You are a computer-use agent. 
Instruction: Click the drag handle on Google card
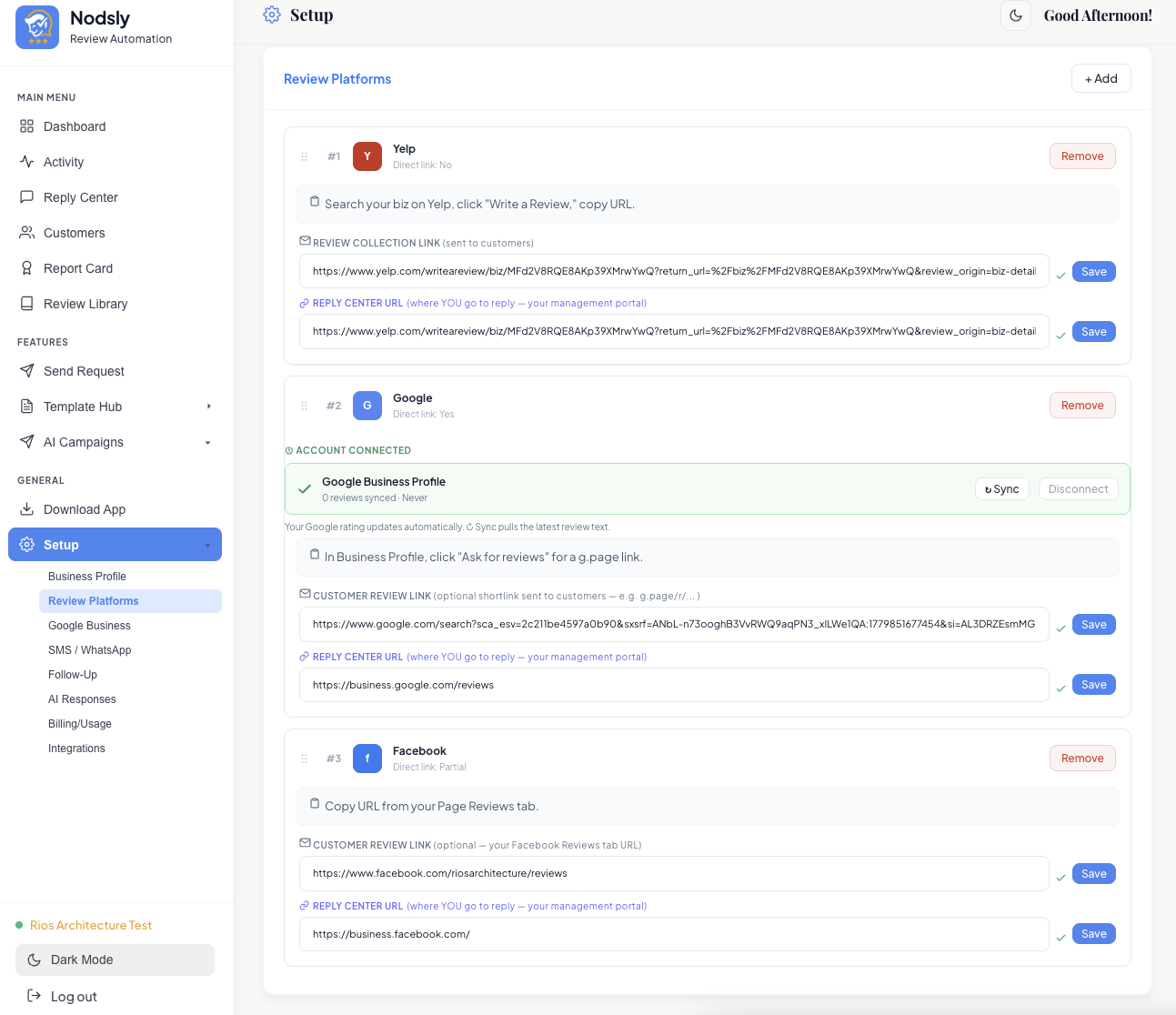[304, 406]
